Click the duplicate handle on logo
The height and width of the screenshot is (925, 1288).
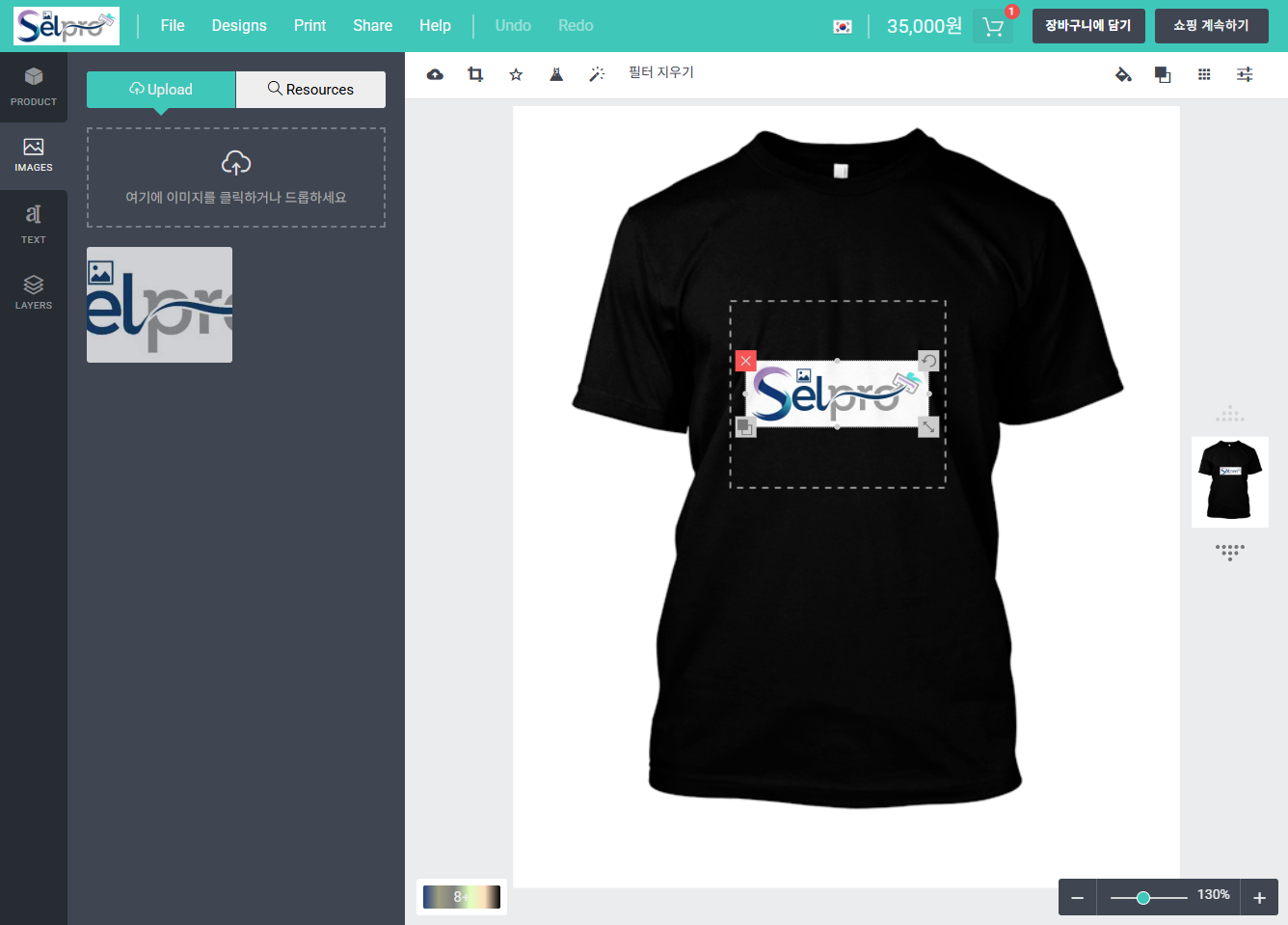coord(745,426)
